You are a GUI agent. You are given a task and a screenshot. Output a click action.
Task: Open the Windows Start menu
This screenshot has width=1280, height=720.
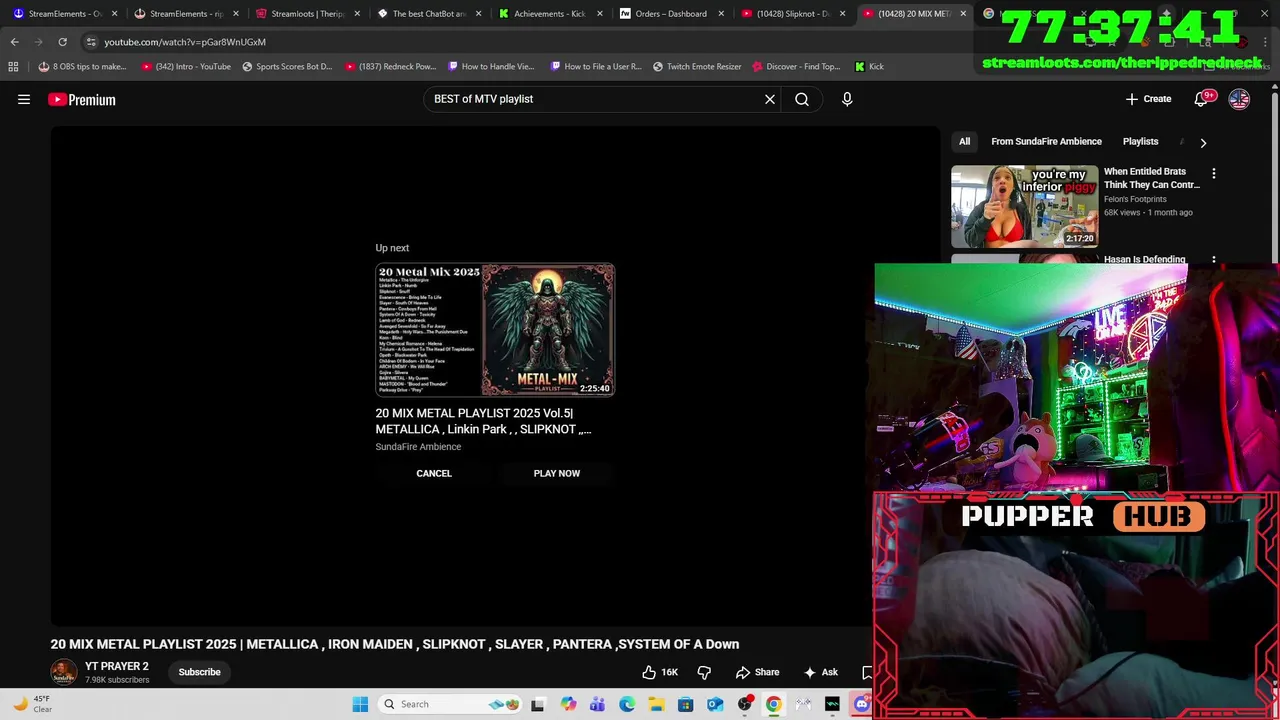coord(360,704)
